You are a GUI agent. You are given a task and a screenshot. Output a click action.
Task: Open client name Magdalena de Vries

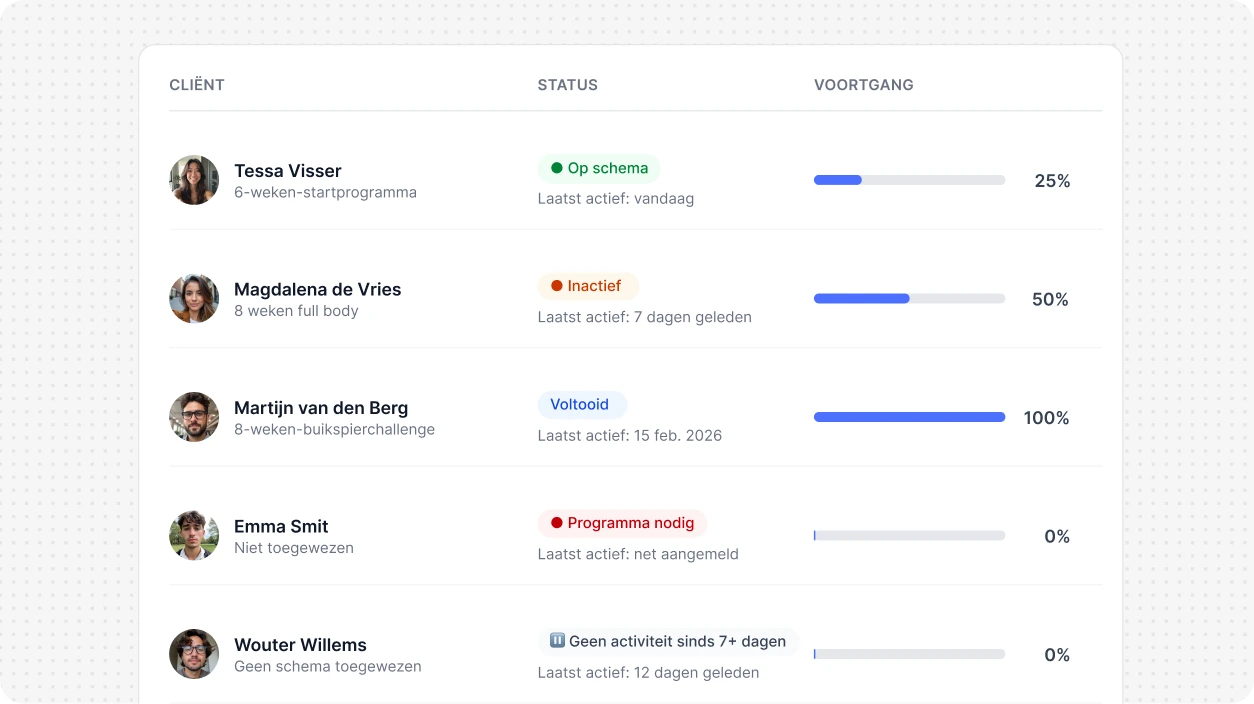[x=318, y=289]
